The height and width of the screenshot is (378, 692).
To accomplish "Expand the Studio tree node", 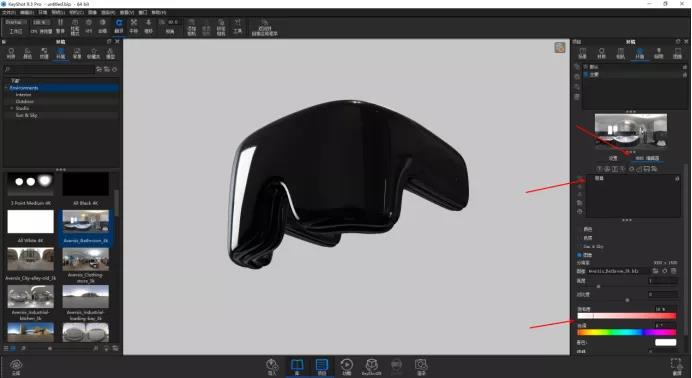I will 12,108.
